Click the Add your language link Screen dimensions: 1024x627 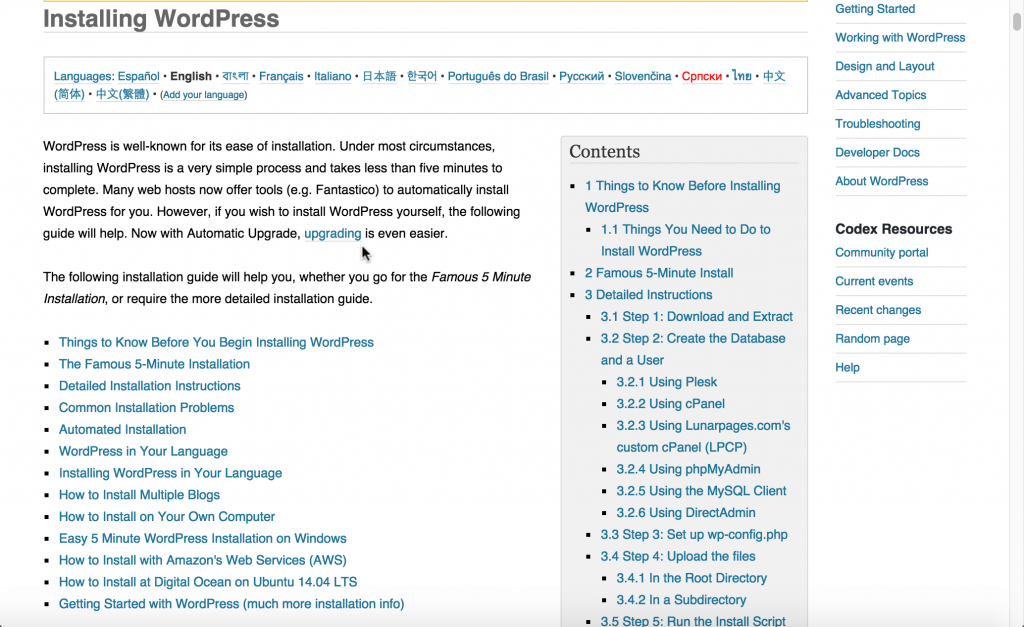coord(204,95)
